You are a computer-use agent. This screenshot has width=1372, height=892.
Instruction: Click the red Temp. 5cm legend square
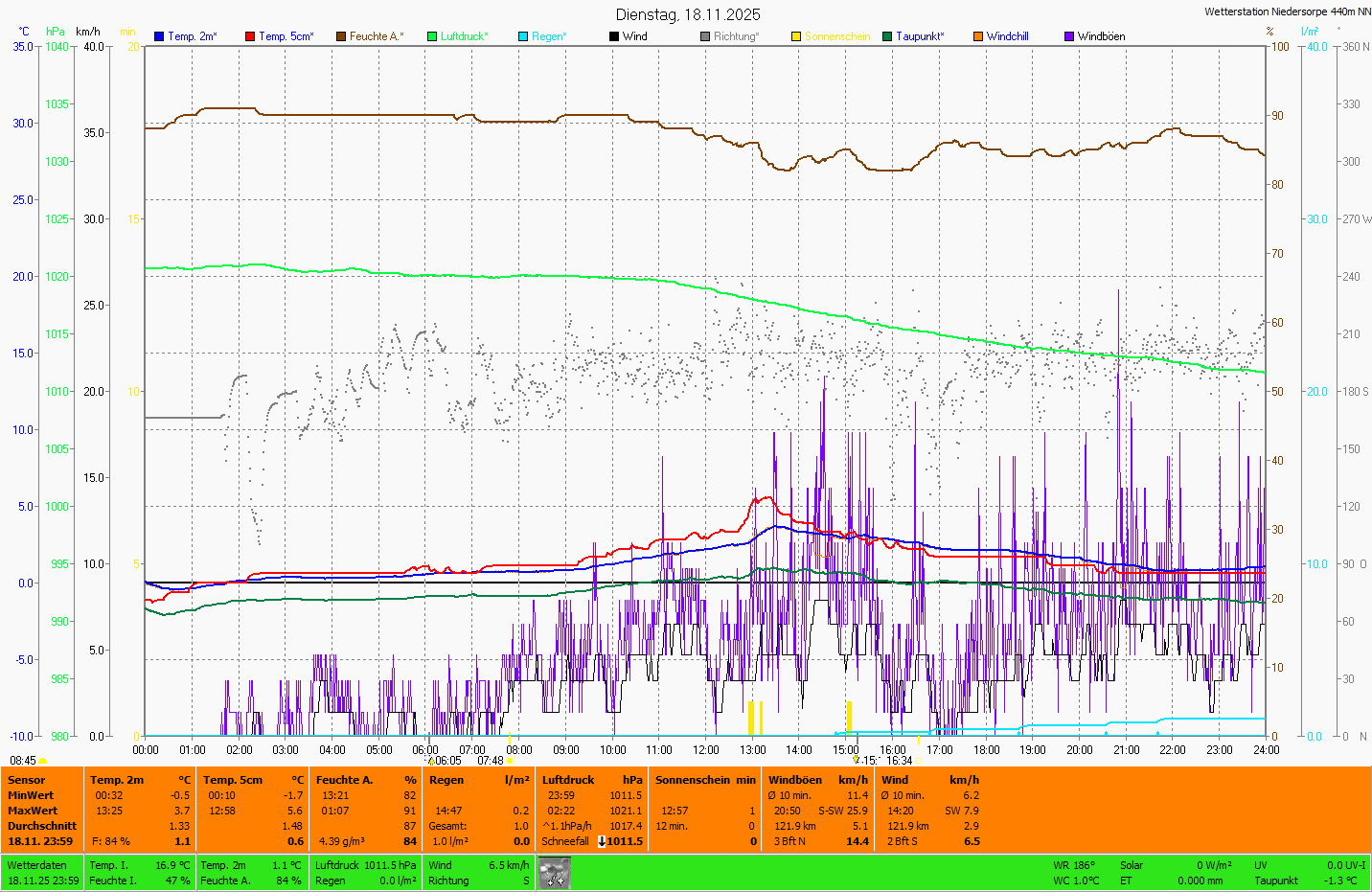(250, 36)
